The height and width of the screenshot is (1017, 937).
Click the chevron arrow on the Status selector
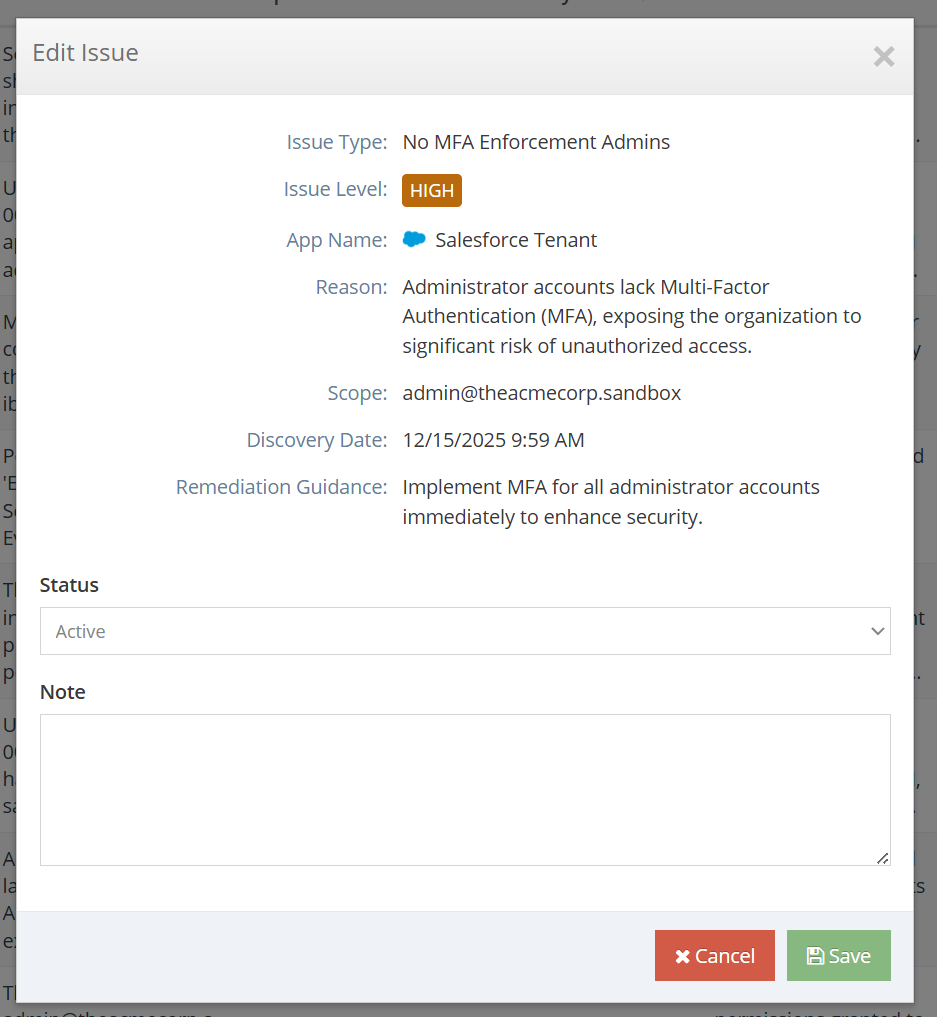[877, 631]
